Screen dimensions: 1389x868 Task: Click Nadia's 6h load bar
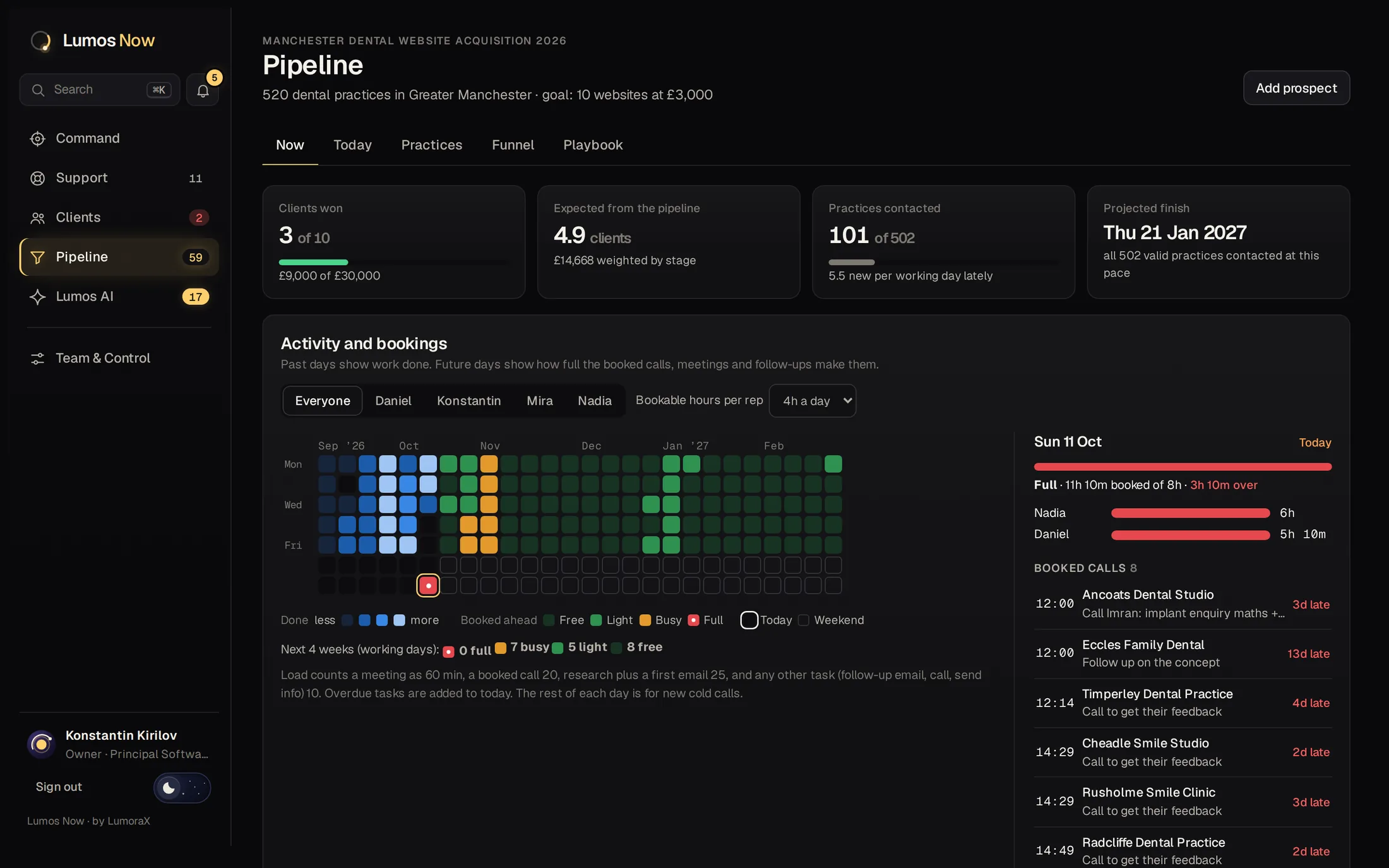pyautogui.click(x=1190, y=513)
